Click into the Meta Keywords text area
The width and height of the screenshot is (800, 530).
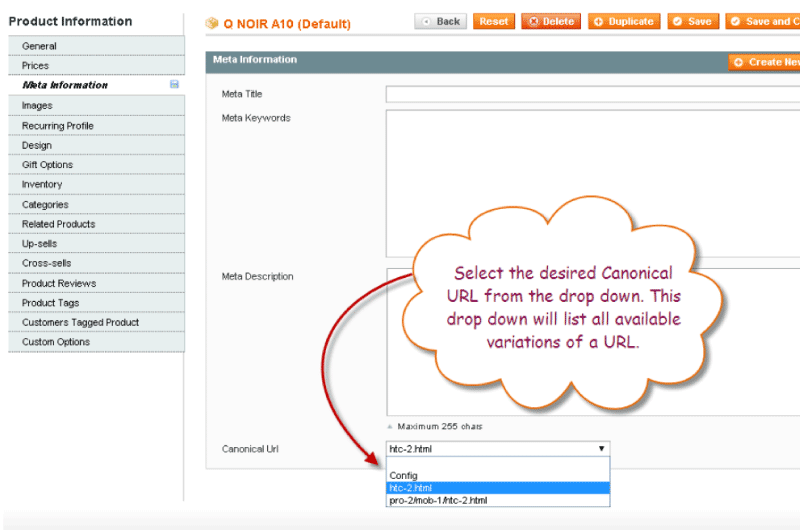593,183
